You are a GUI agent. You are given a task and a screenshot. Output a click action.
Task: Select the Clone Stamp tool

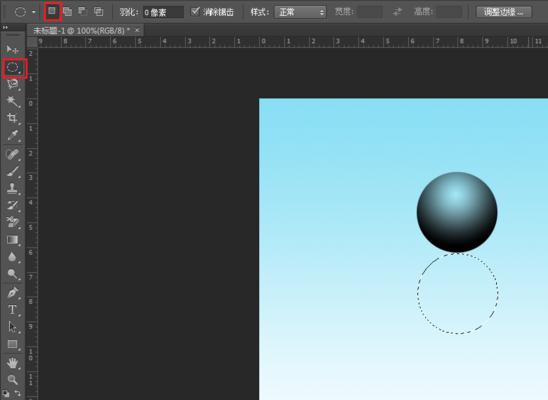click(13, 188)
